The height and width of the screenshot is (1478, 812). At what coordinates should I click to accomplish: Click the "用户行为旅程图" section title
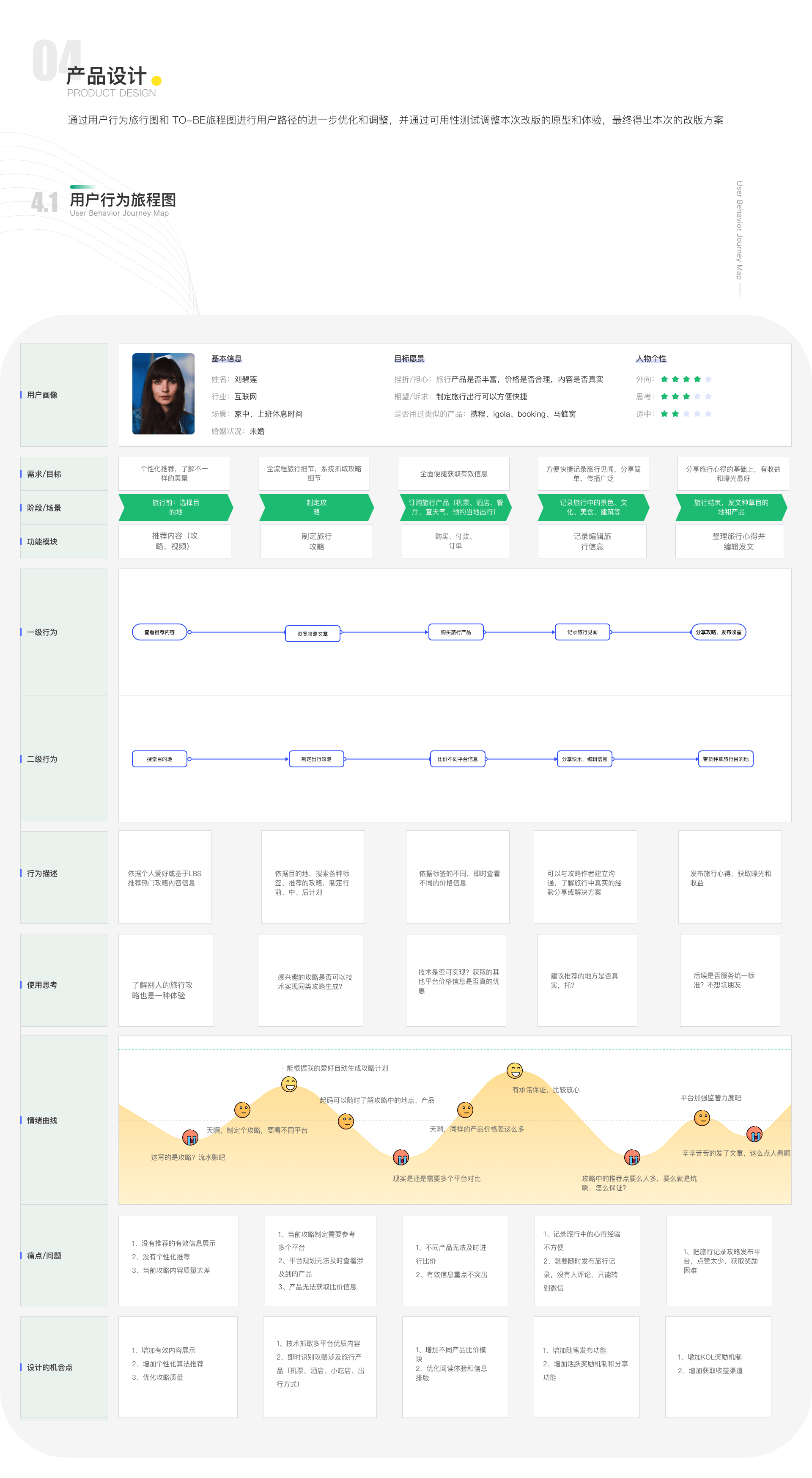123,200
